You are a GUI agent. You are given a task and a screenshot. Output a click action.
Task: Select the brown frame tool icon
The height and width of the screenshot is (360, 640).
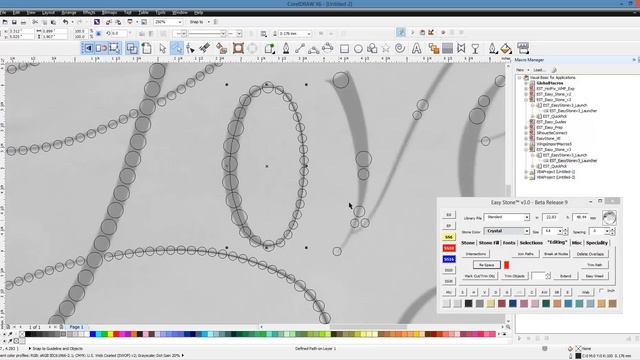(x=238, y=49)
